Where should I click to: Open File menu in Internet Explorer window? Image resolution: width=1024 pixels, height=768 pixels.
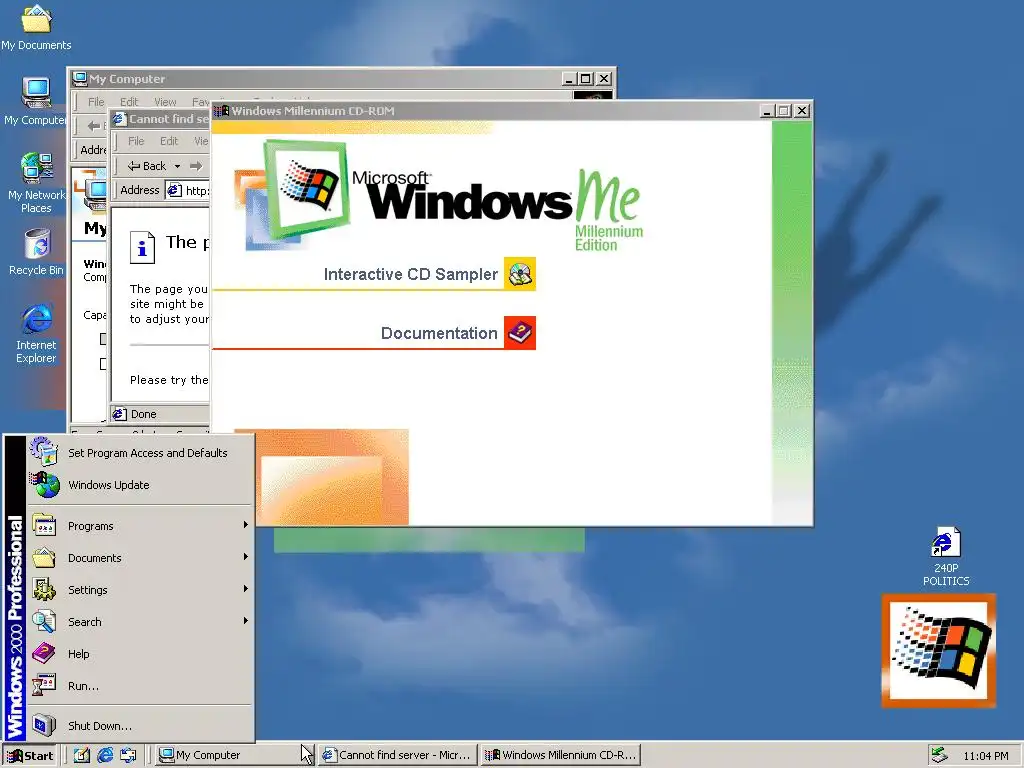pos(136,141)
